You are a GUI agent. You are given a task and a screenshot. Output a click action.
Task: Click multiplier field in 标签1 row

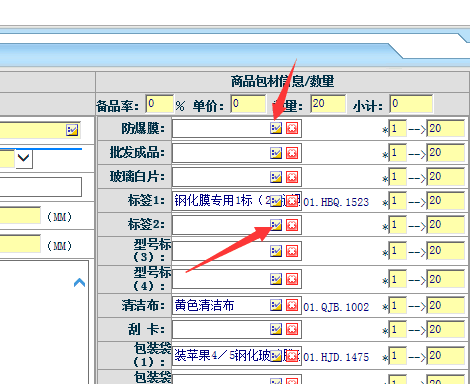(398, 201)
